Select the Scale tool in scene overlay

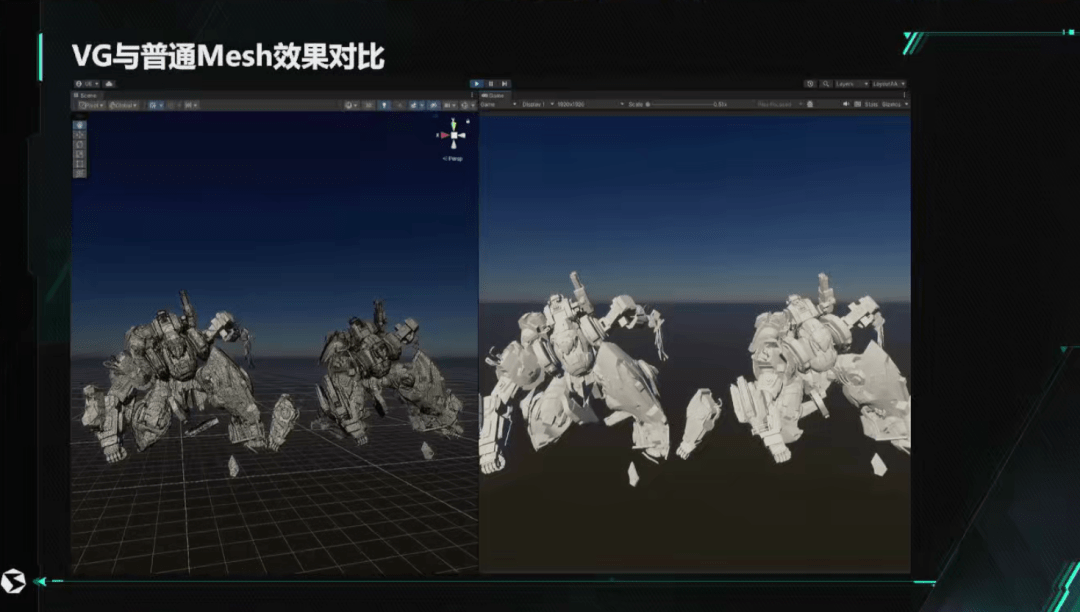pyautogui.click(x=80, y=153)
